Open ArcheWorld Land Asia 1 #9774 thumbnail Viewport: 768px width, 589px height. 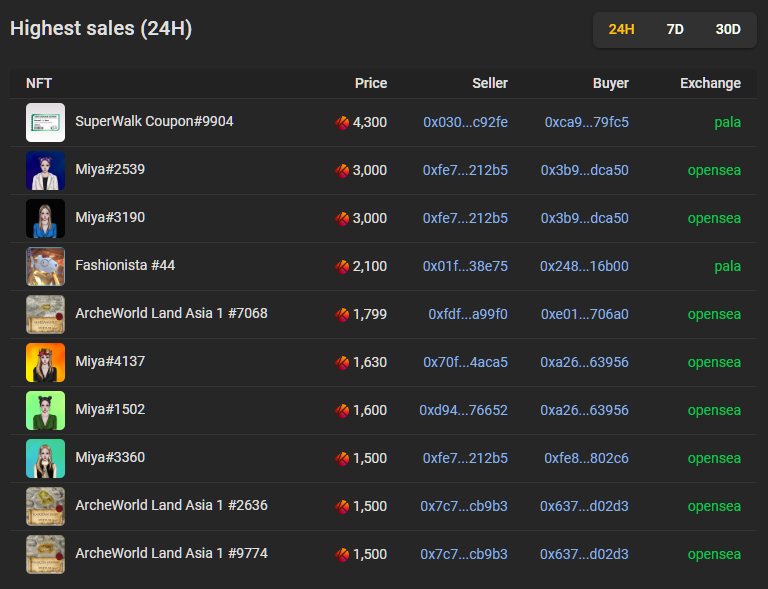pos(46,554)
